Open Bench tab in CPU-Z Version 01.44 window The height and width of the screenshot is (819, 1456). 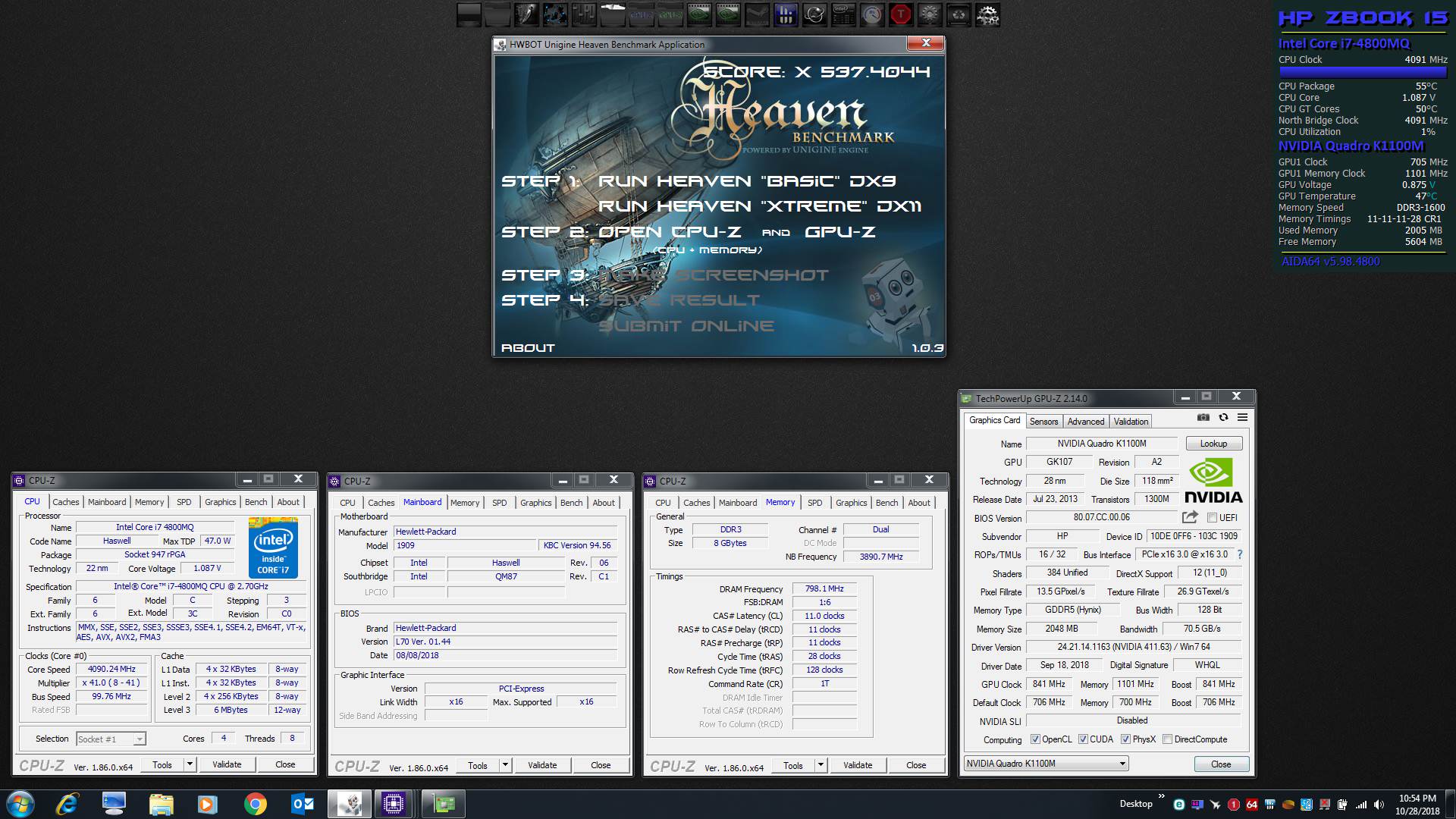(571, 503)
